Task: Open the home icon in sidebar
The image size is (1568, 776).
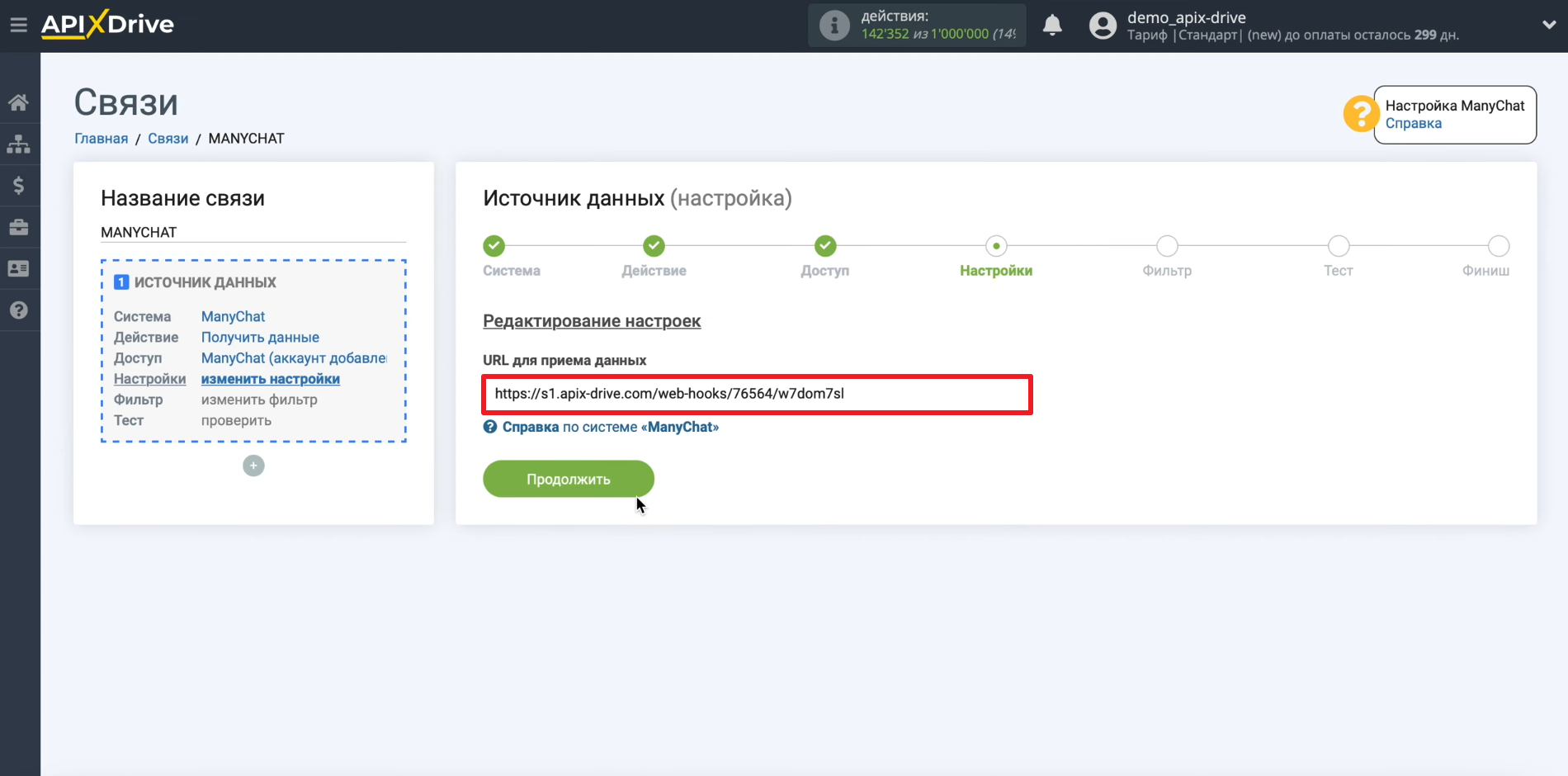Action: click(18, 102)
